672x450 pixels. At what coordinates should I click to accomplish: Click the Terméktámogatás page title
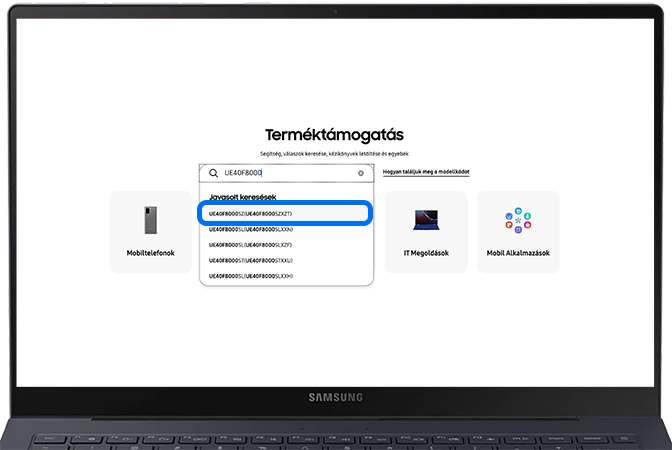(x=334, y=135)
